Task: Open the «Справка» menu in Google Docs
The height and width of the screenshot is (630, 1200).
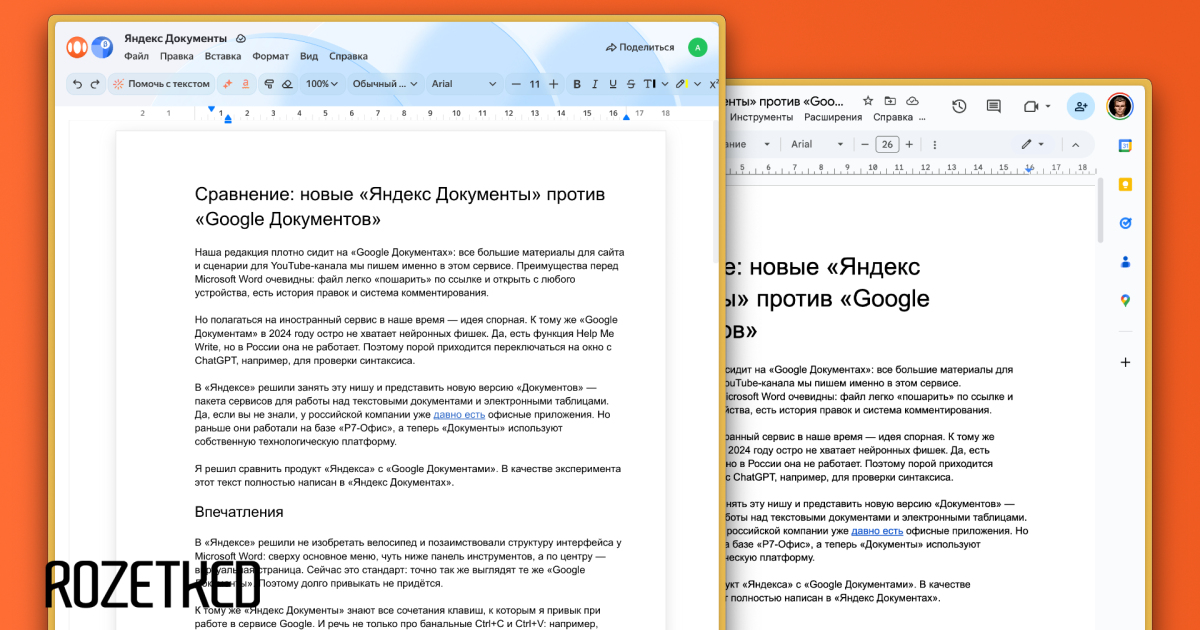Action: pyautogui.click(x=893, y=117)
